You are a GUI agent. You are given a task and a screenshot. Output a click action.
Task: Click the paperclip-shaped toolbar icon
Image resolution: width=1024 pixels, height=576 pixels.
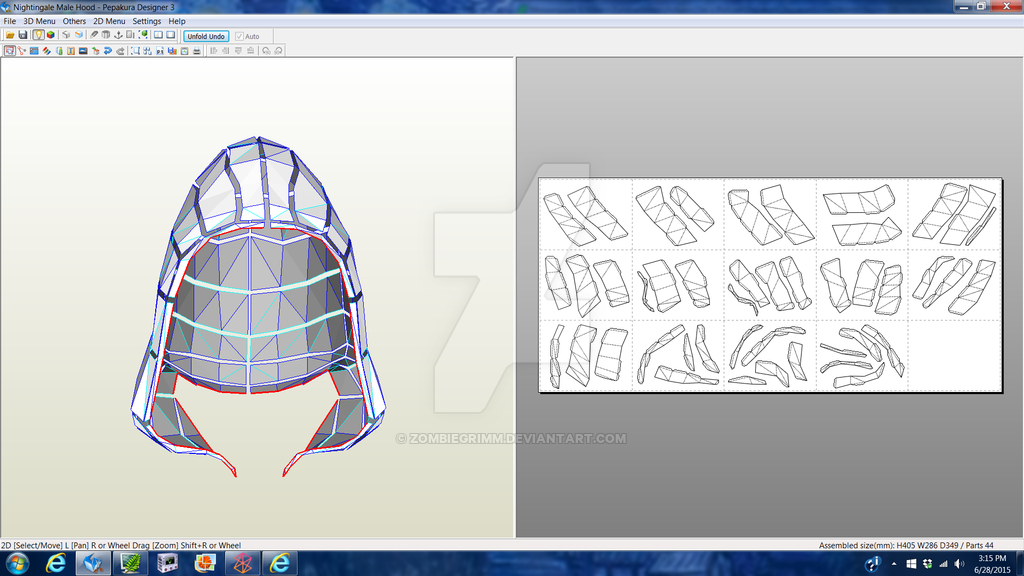pos(93,35)
